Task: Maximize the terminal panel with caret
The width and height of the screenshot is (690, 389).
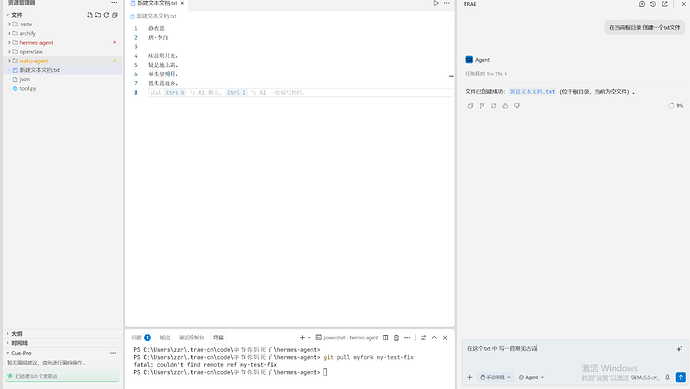Action: (434, 338)
